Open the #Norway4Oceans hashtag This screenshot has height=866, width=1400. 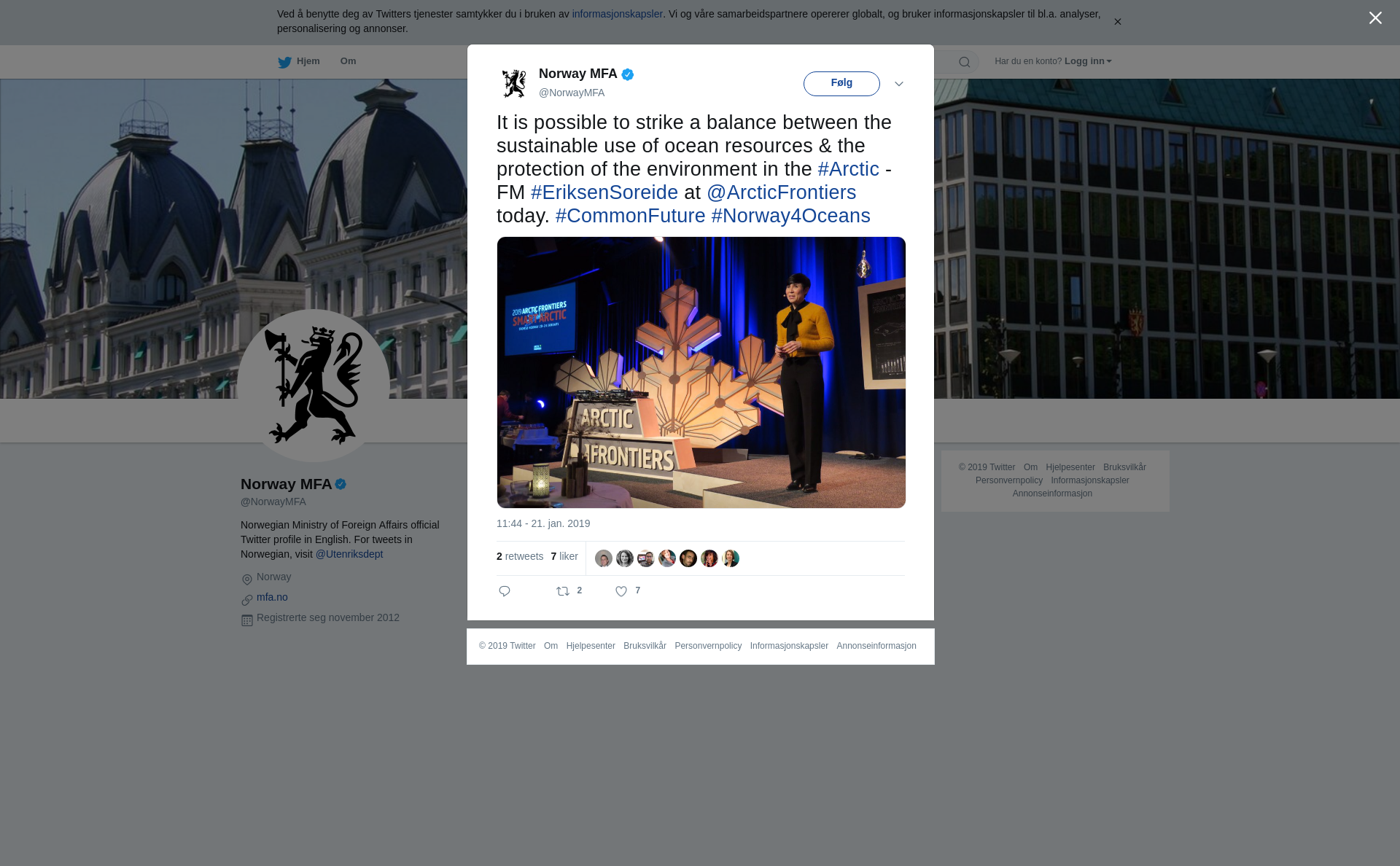[790, 216]
